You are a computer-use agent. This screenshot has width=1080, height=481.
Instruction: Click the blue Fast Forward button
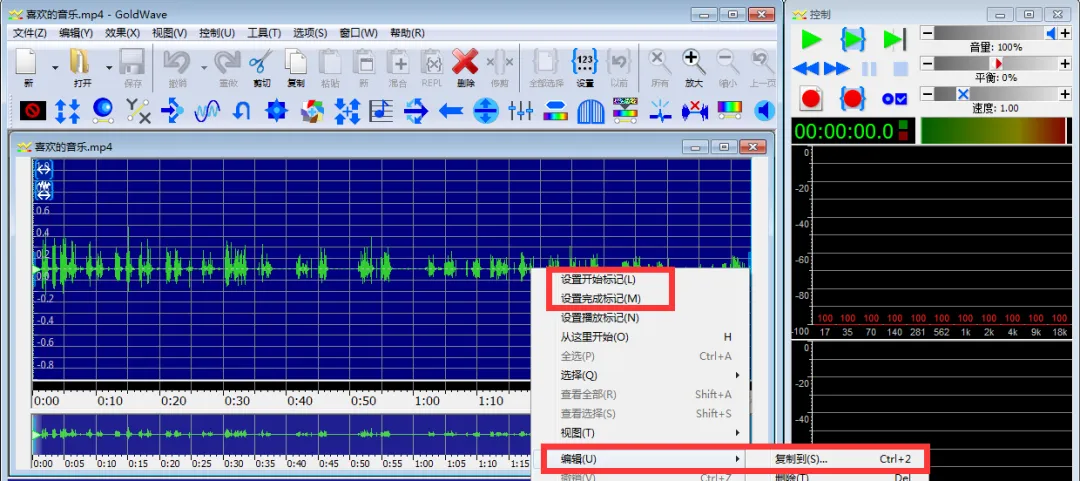click(x=836, y=68)
